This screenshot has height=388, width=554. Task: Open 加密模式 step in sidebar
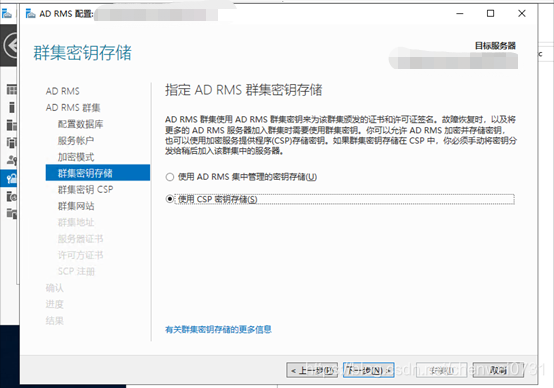point(76,157)
